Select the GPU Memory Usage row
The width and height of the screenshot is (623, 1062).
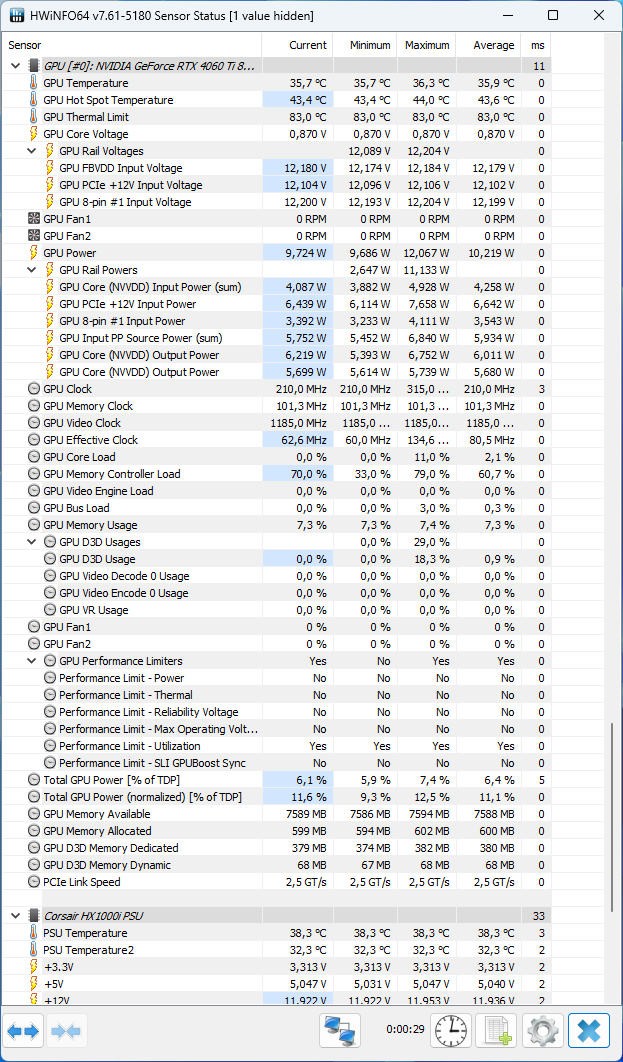click(x=276, y=525)
